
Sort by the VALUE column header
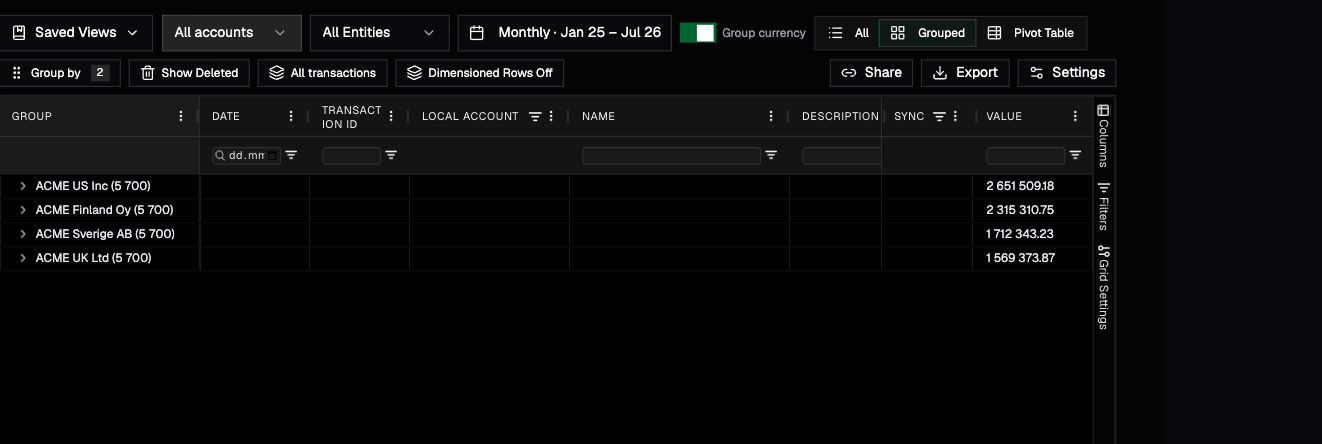point(1003,117)
